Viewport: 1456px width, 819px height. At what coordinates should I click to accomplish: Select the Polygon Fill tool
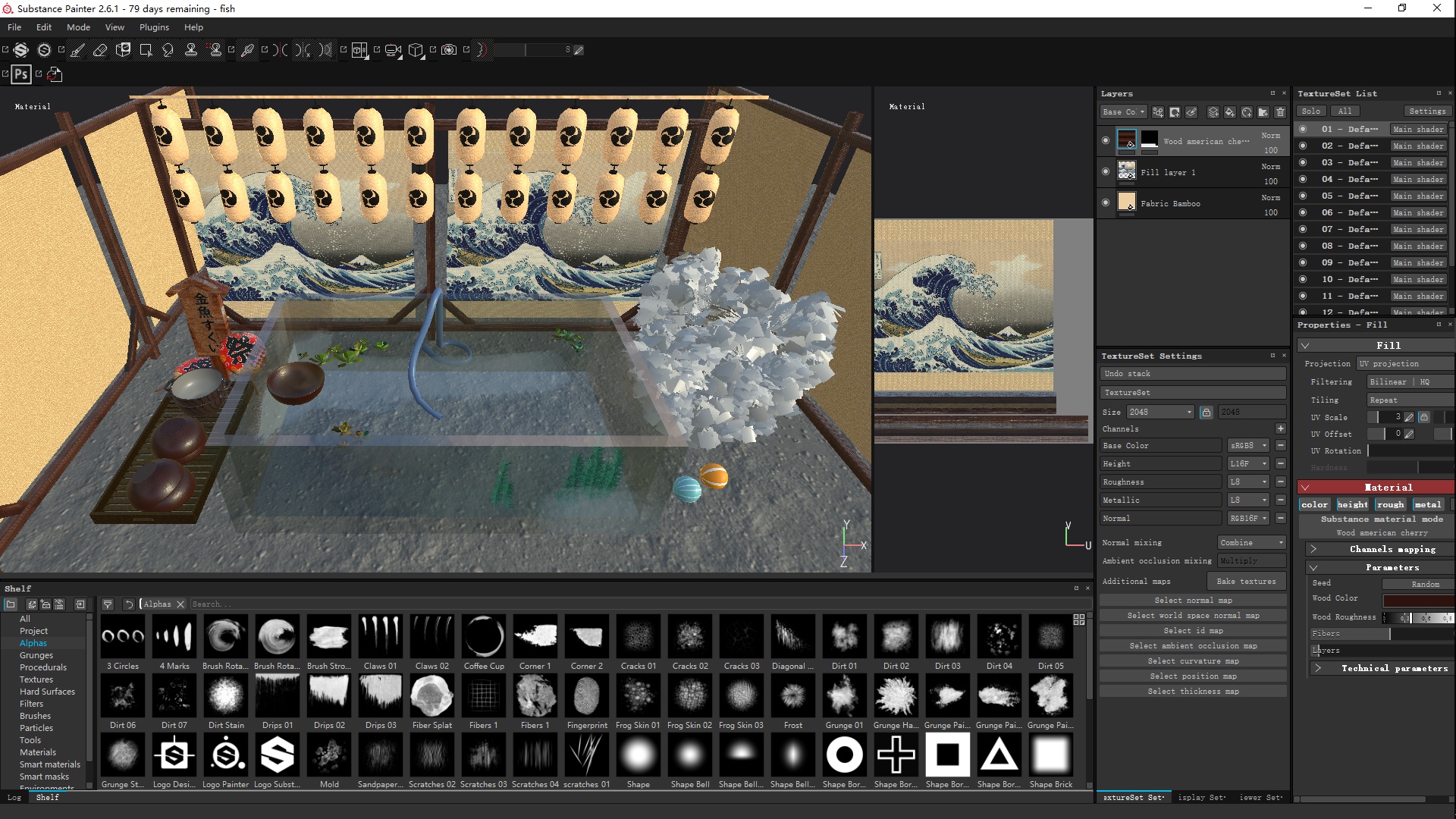tap(146, 50)
